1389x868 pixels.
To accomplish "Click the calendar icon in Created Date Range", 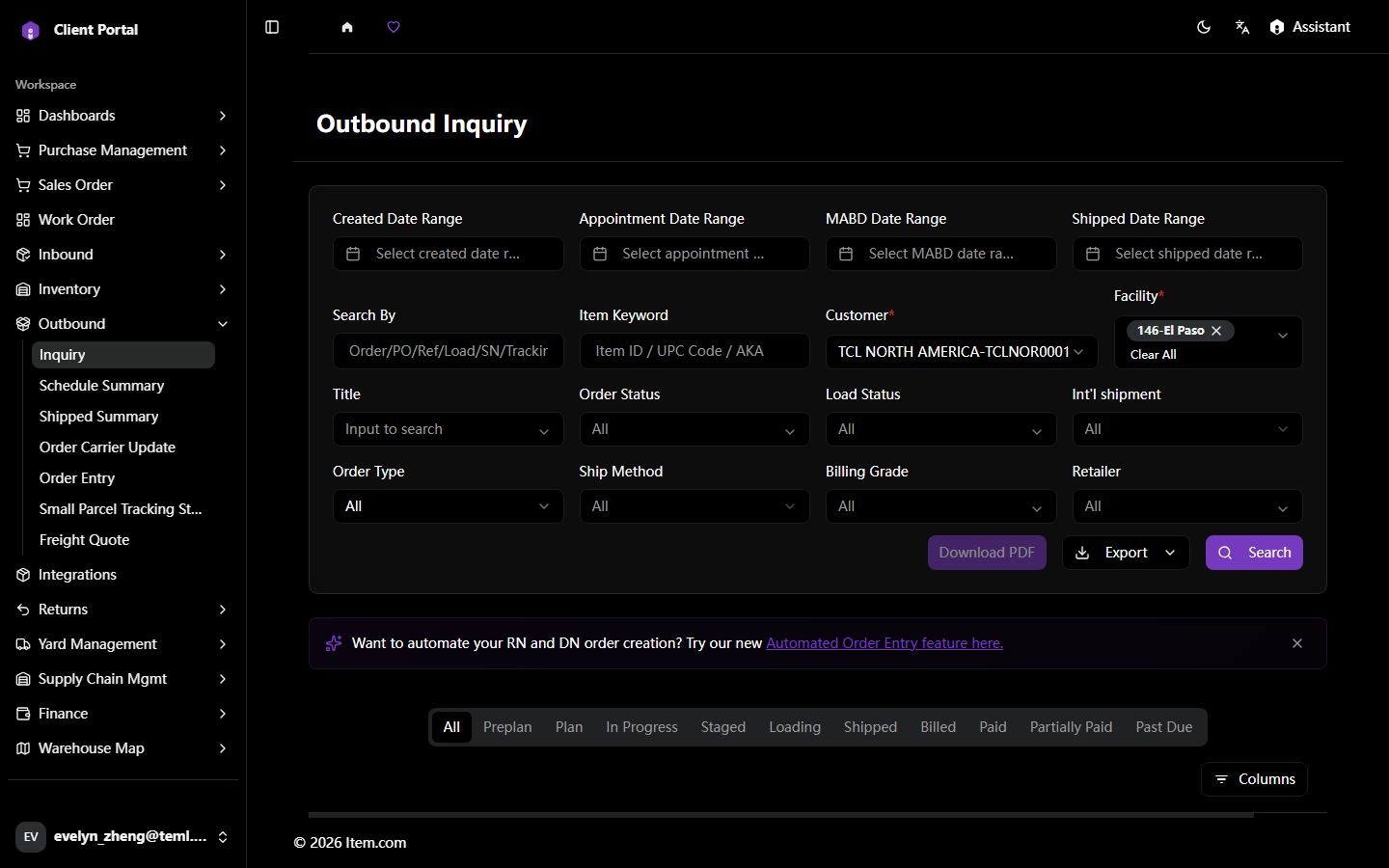I will click(x=353, y=254).
